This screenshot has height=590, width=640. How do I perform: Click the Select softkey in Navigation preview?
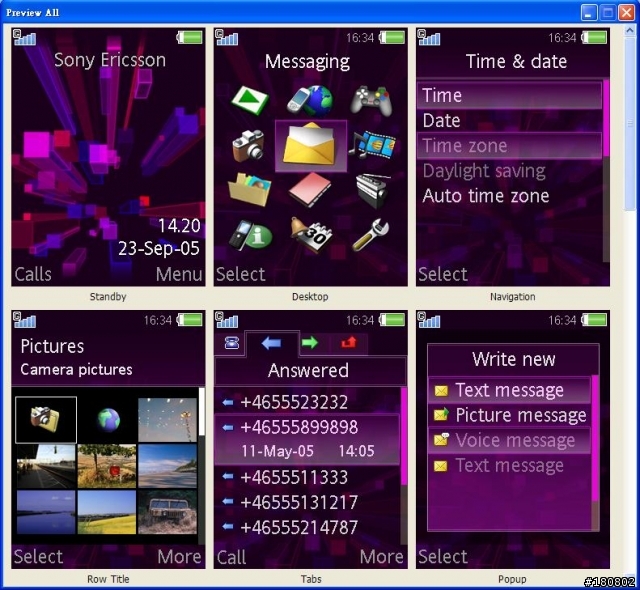click(x=443, y=274)
